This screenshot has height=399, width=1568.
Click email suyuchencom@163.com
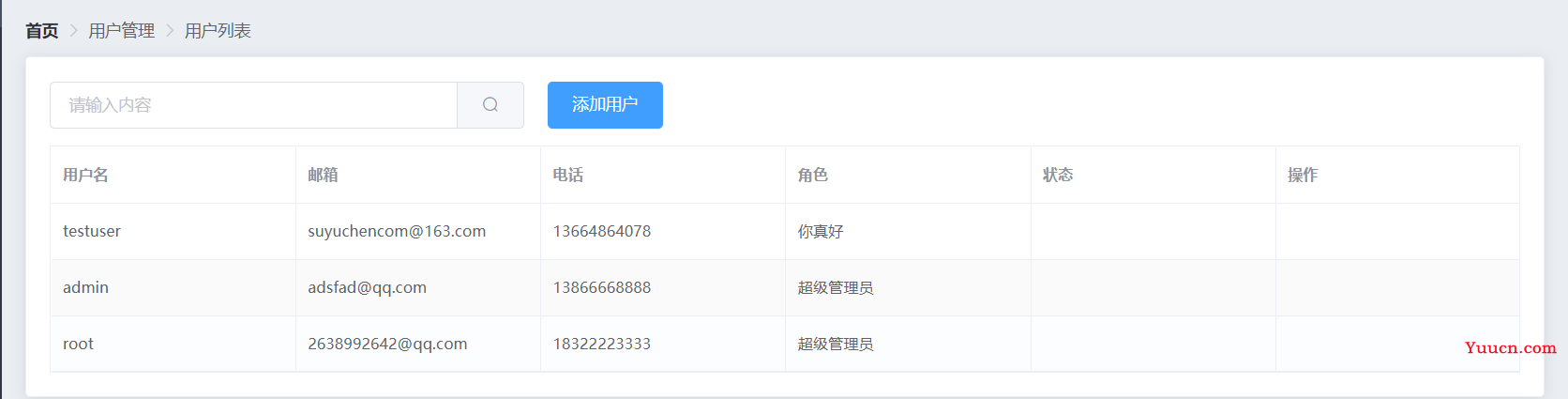tap(397, 231)
